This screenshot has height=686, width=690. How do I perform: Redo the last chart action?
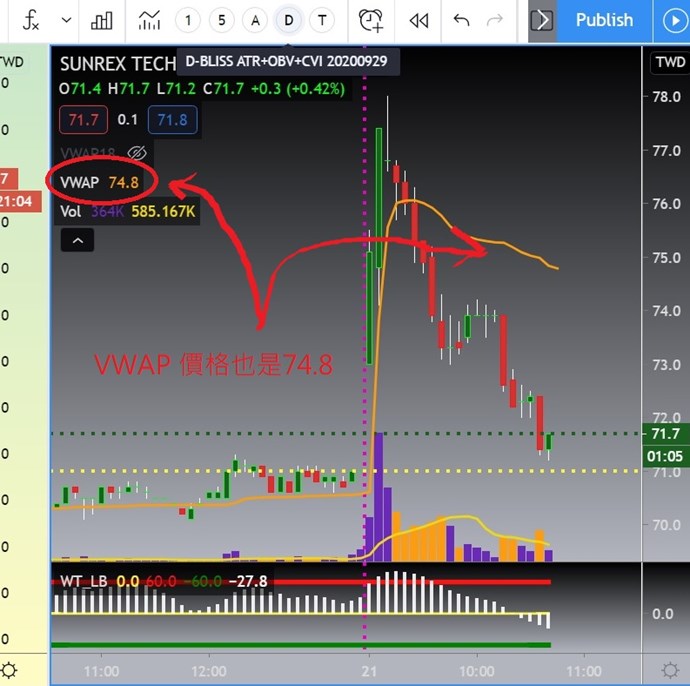tap(495, 20)
